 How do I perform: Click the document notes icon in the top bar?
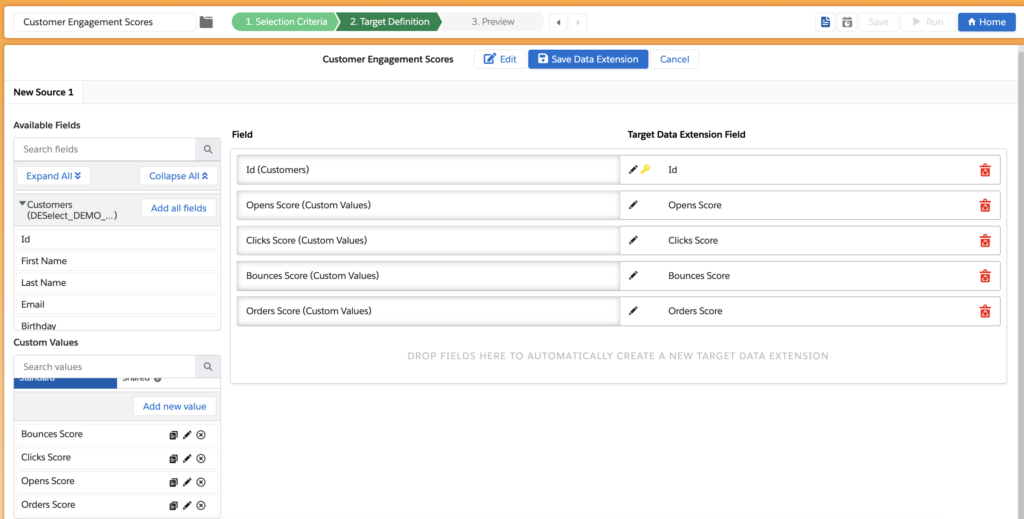tap(825, 22)
